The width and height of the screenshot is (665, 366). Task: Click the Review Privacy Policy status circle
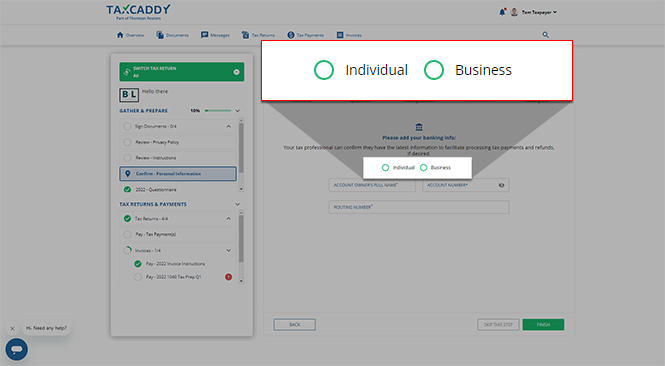pos(127,142)
